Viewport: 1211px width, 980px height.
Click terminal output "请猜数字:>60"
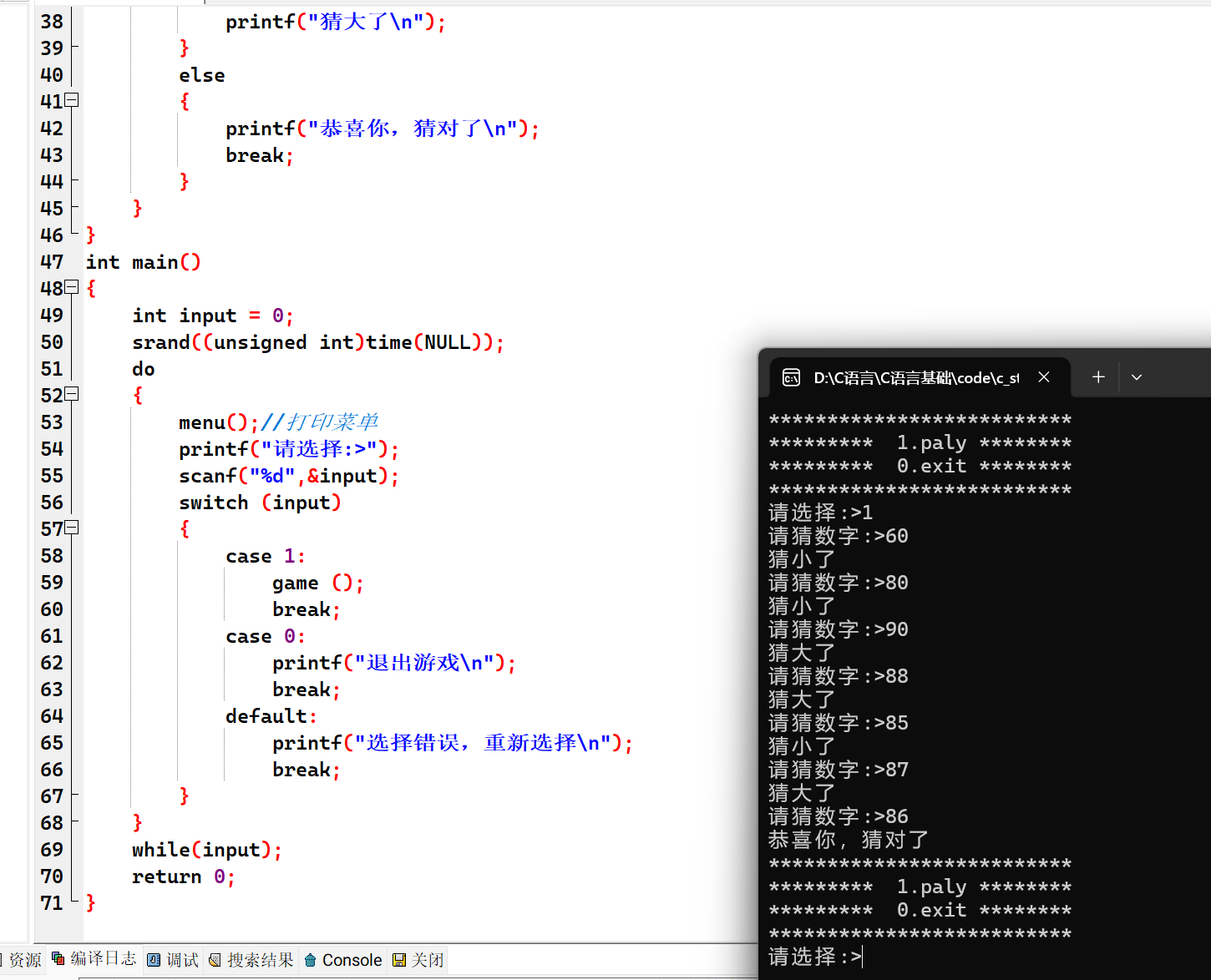[839, 536]
